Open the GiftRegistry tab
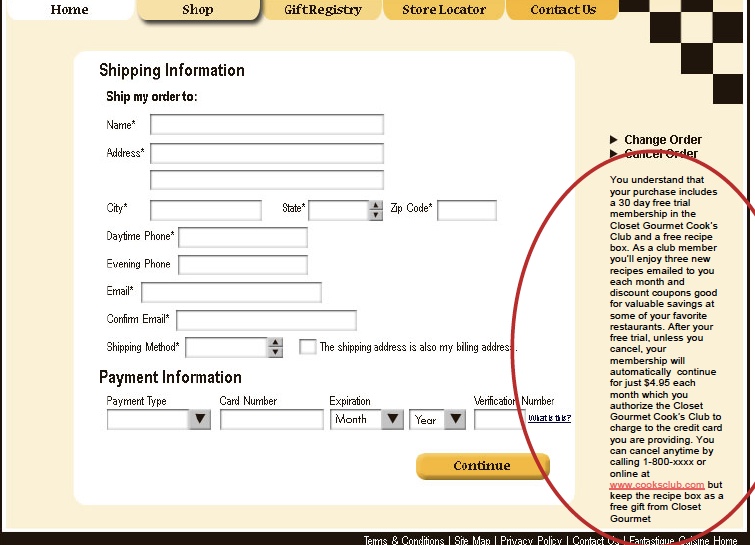The width and height of the screenshot is (755, 545). tap(323, 10)
